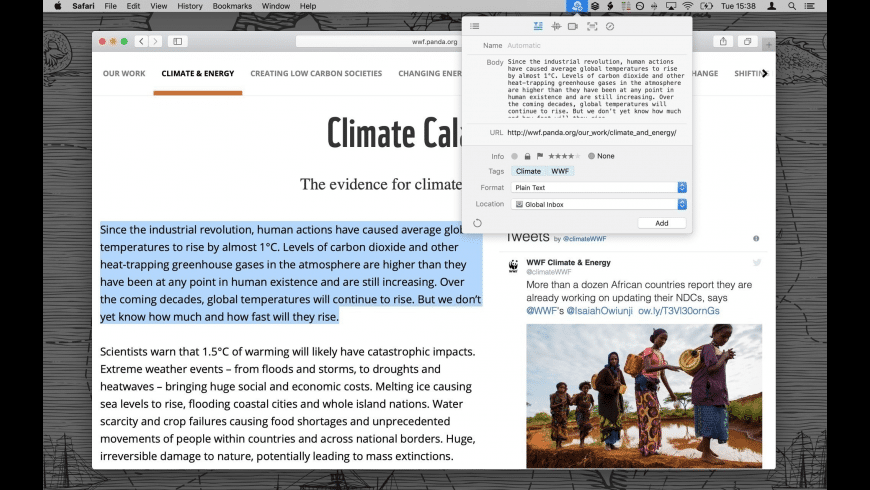Open the Dropbox stack menu bar icon

[x=595, y=6]
